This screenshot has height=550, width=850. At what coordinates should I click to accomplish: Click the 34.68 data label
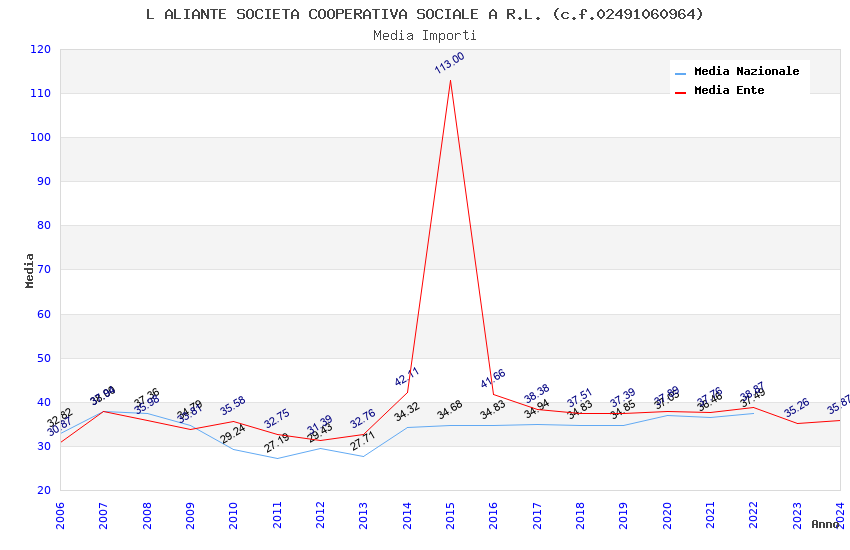click(x=449, y=410)
